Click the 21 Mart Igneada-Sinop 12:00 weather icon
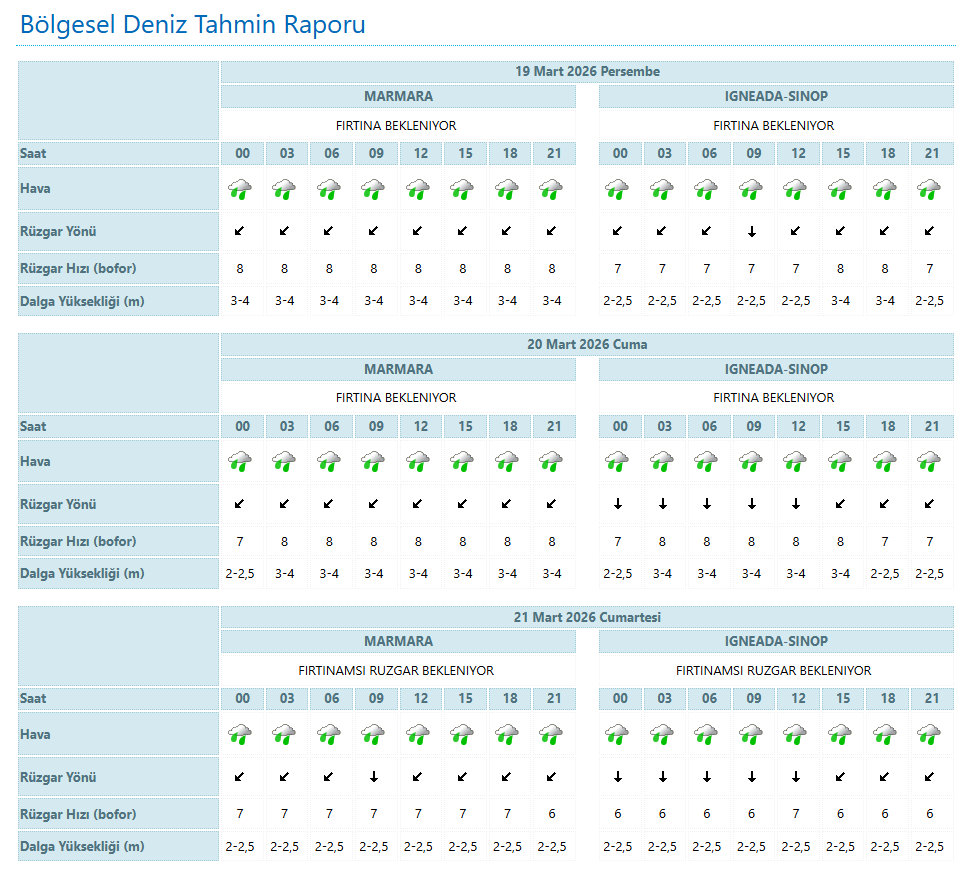 795,734
